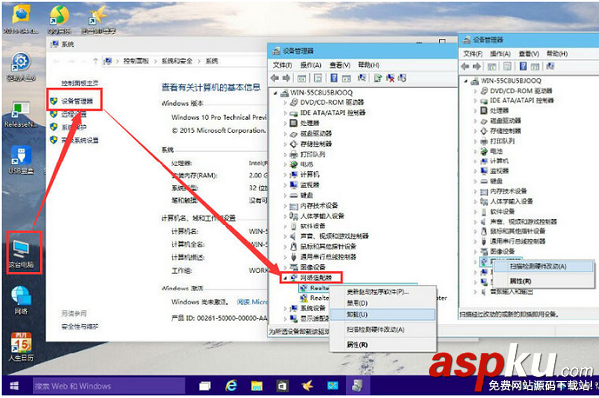Click the update driver icon in middle Device Manager toolbar

pos(377,78)
